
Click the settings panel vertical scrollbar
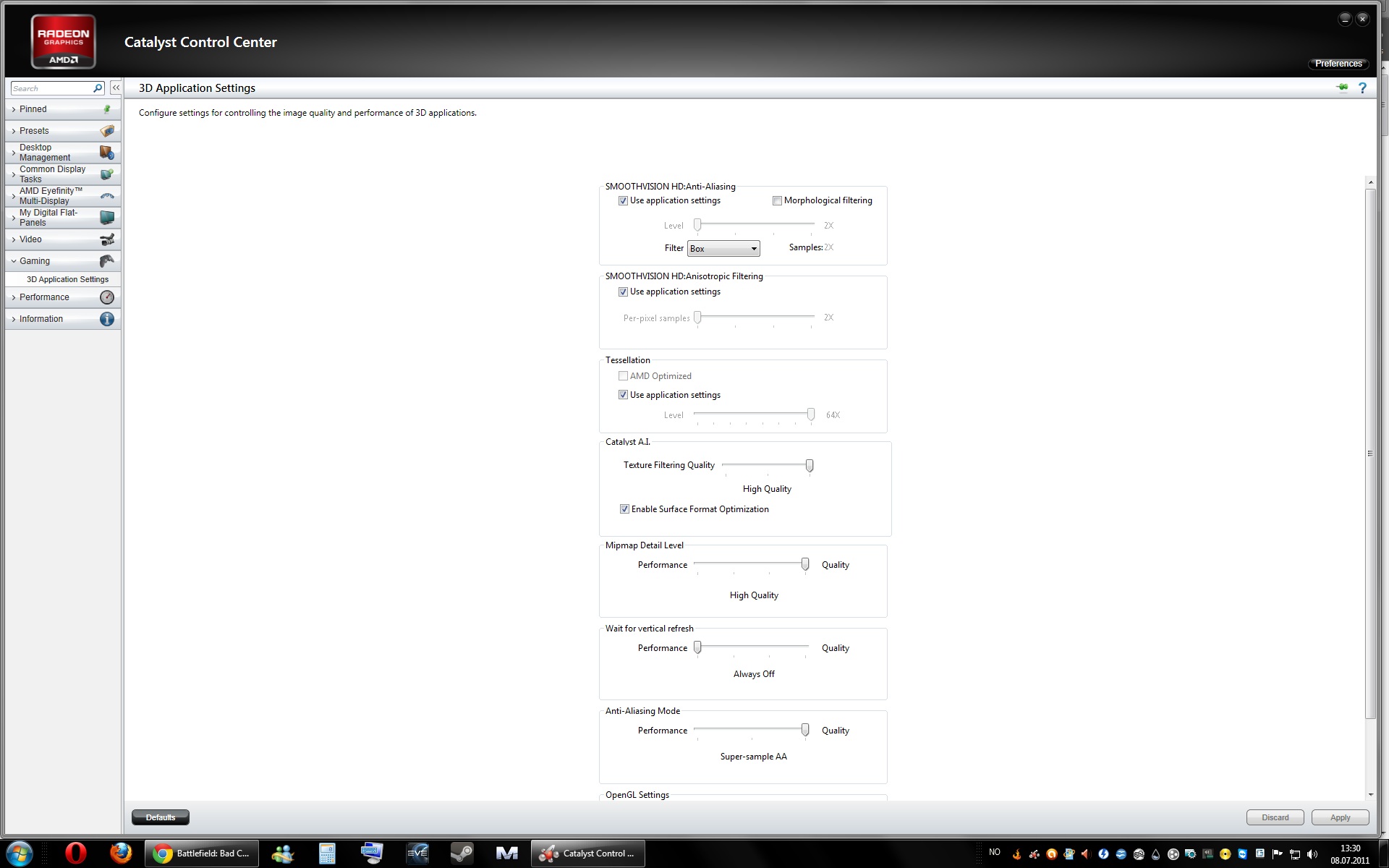1370,454
